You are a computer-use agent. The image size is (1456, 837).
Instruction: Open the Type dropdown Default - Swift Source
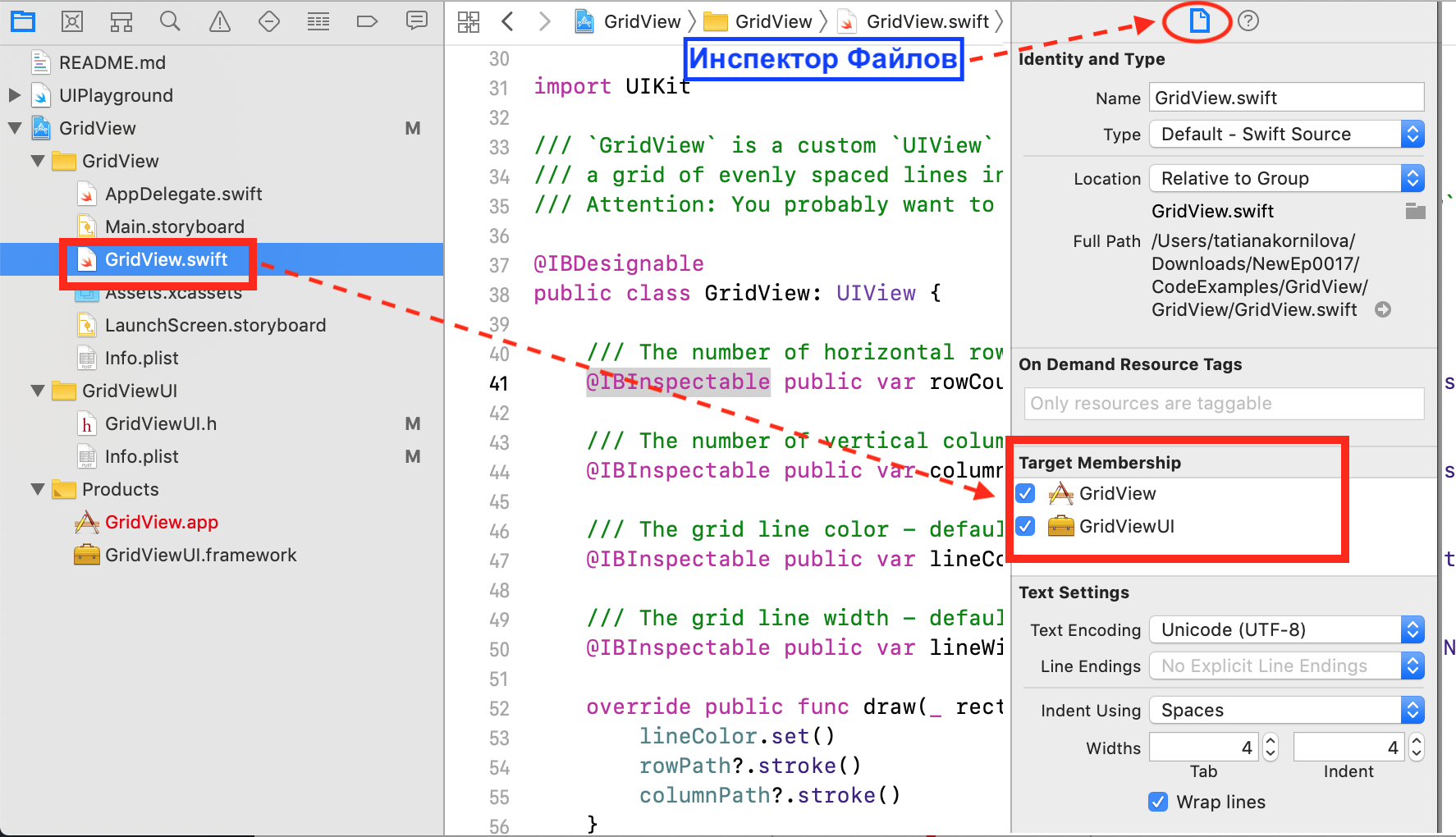1286,135
